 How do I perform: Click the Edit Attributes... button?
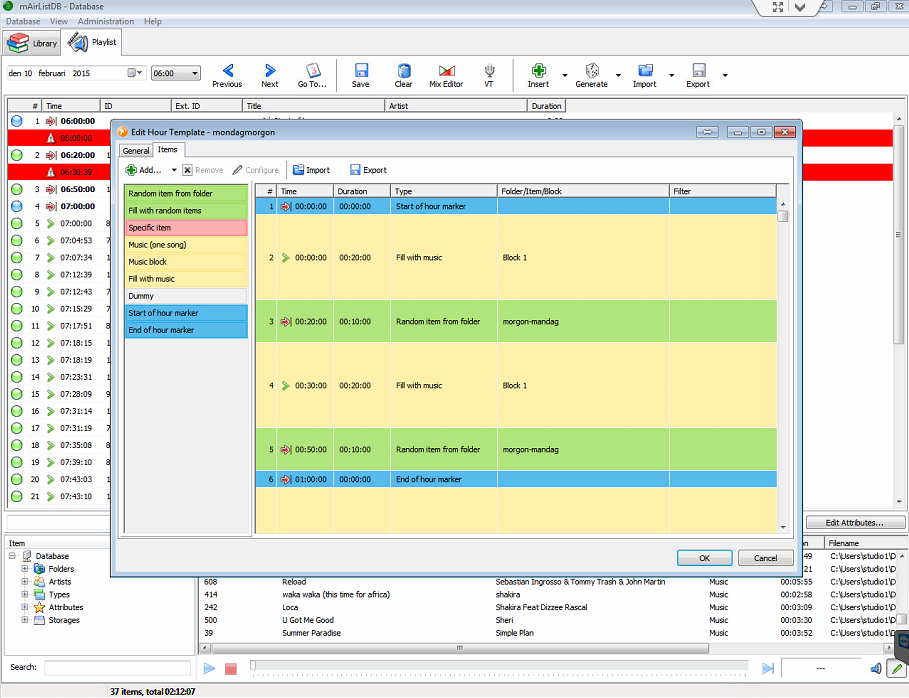[853, 523]
